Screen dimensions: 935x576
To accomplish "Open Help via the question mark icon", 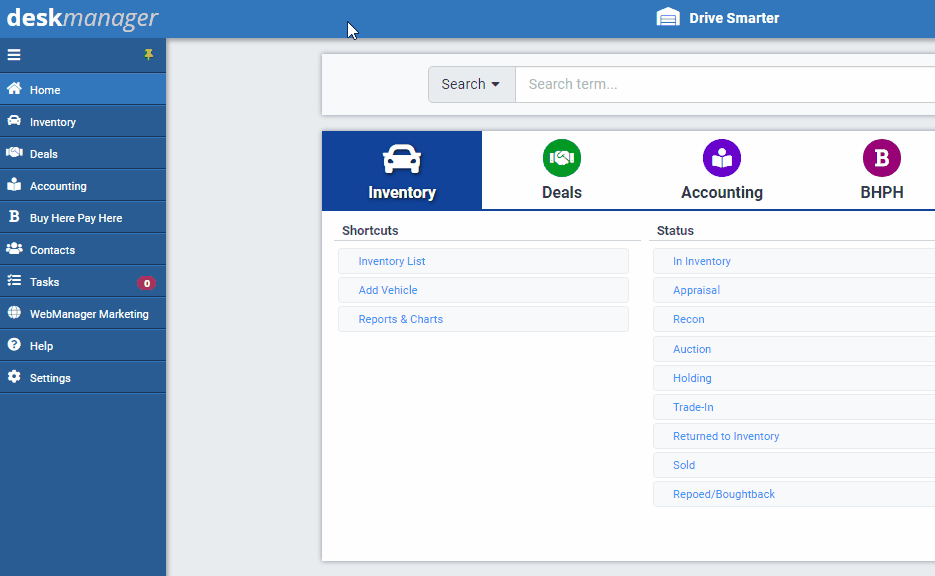I will coord(14,345).
